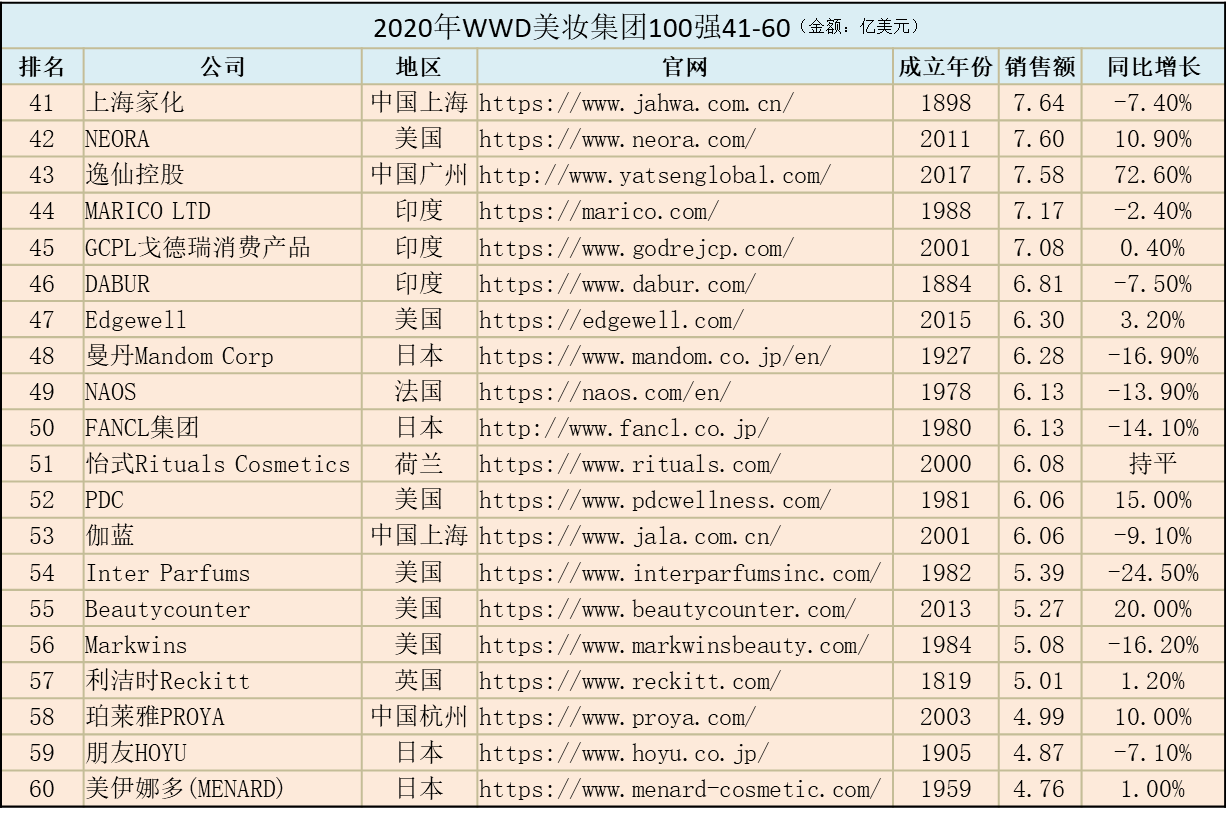Open the proya.com website link
This screenshot has width=1226, height=819.
(618, 717)
